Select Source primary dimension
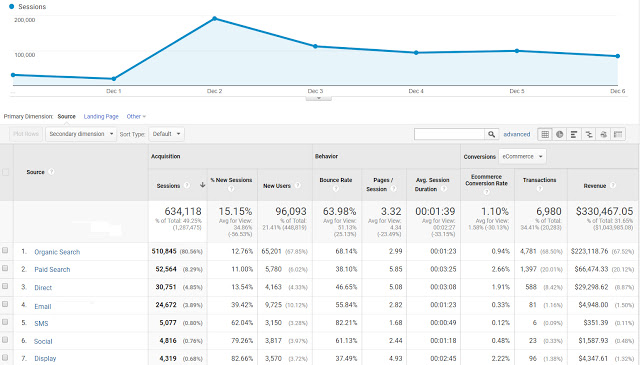Viewport: 640px width, 365px height. coord(67,116)
